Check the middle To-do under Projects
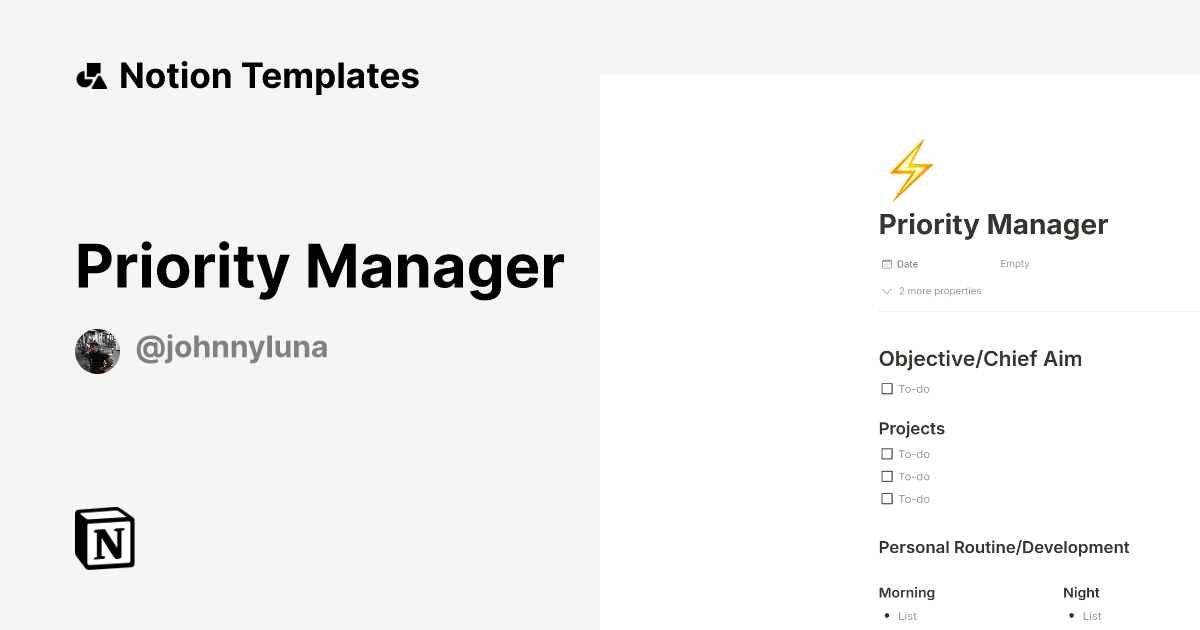This screenshot has width=1200, height=630. pos(886,476)
